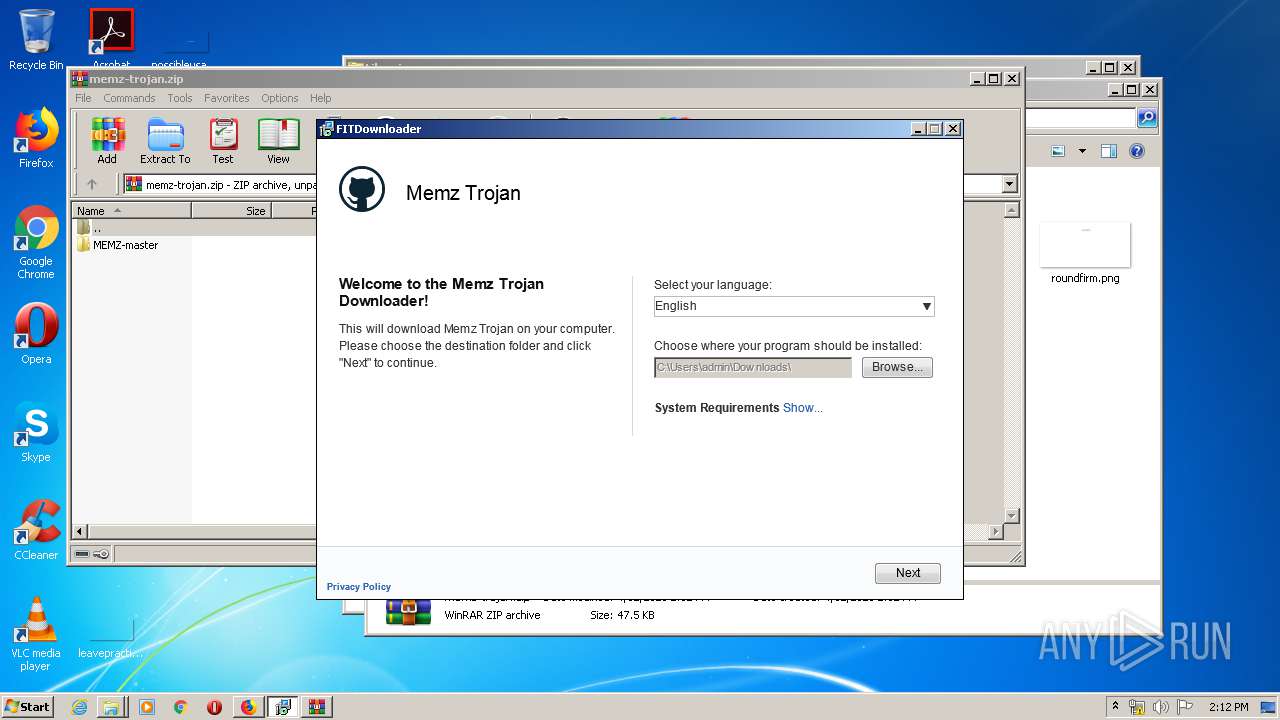Click scroll-down arrow of WinRAR file list
Viewport: 1280px width, 720px height.
coord(1011,516)
